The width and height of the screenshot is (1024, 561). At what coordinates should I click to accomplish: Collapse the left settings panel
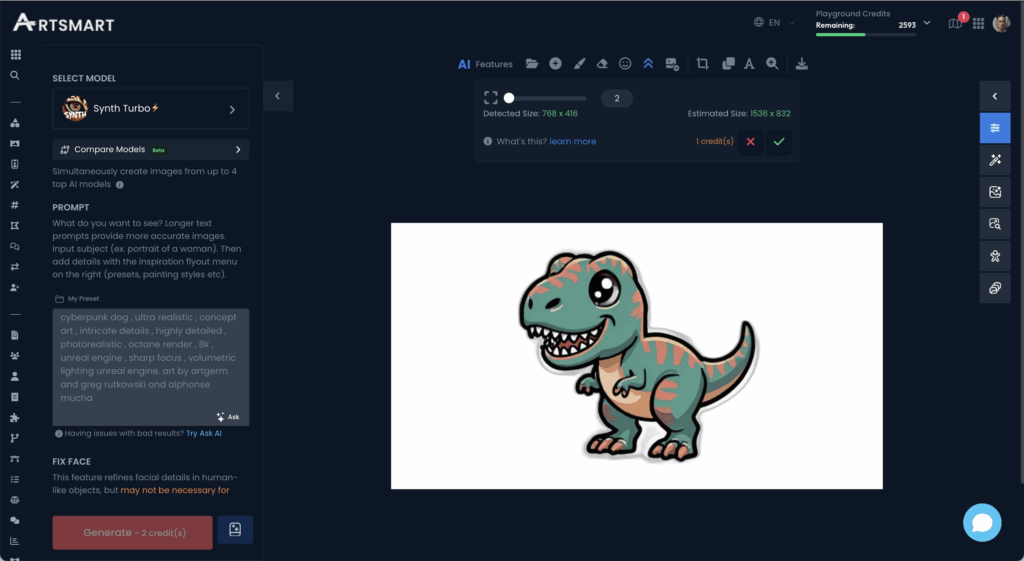pos(277,96)
